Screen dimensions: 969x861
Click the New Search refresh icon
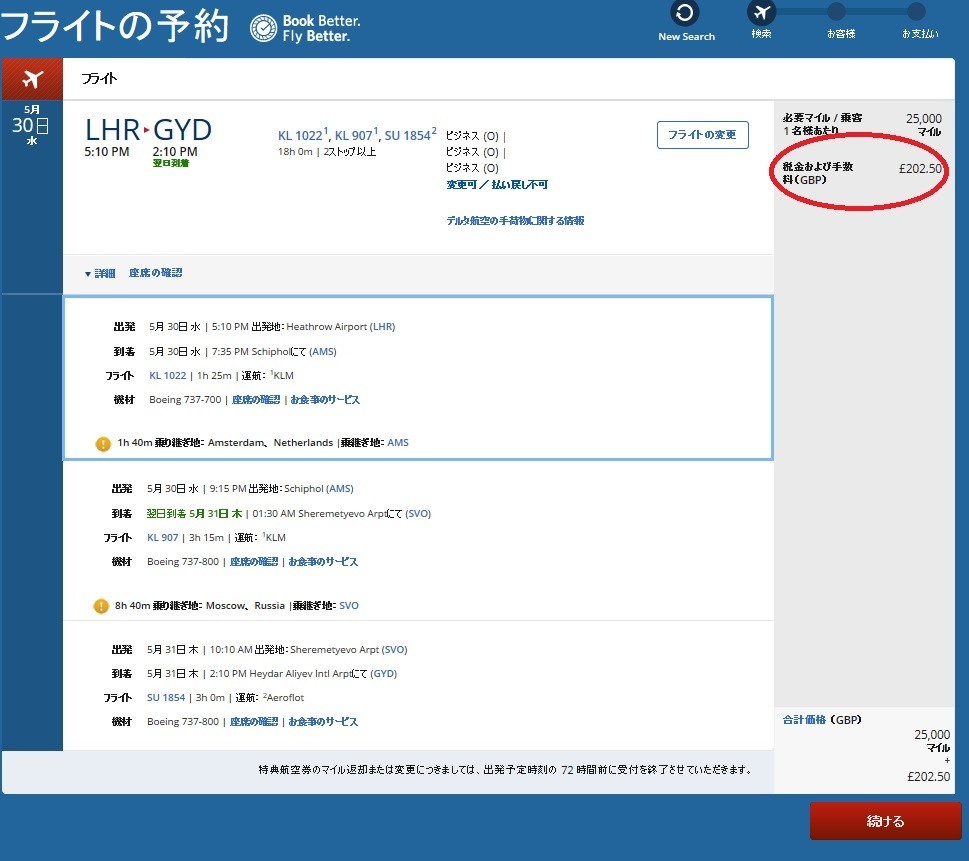pos(685,13)
